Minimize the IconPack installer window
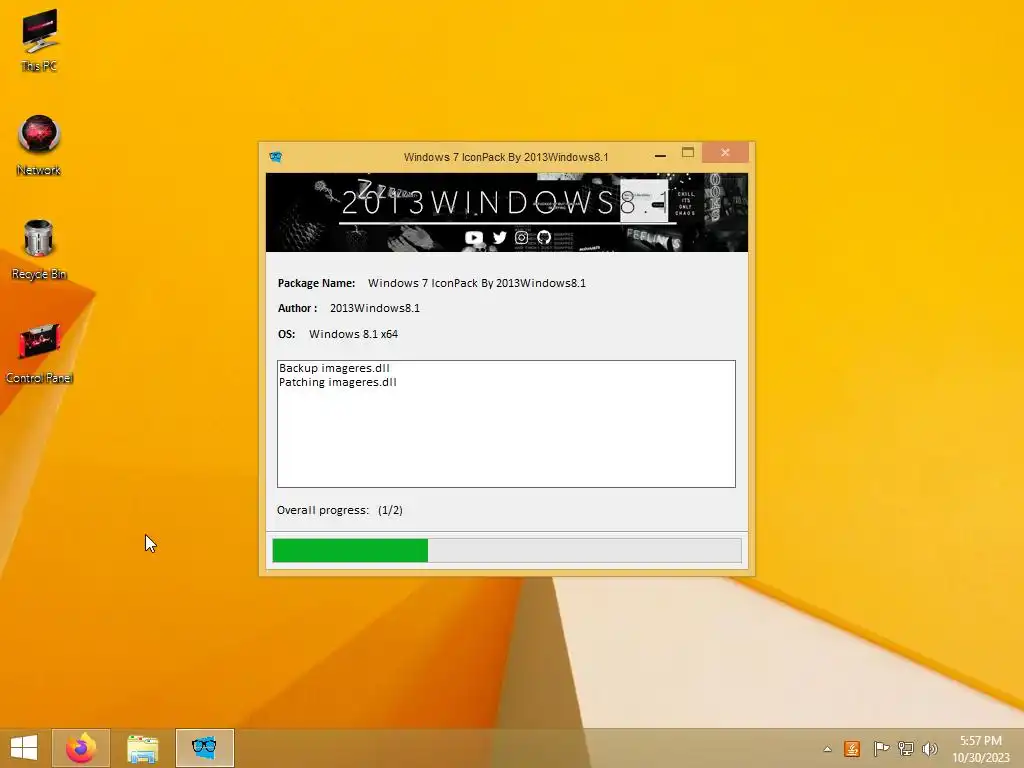Image resolution: width=1024 pixels, height=768 pixels. coord(660,155)
